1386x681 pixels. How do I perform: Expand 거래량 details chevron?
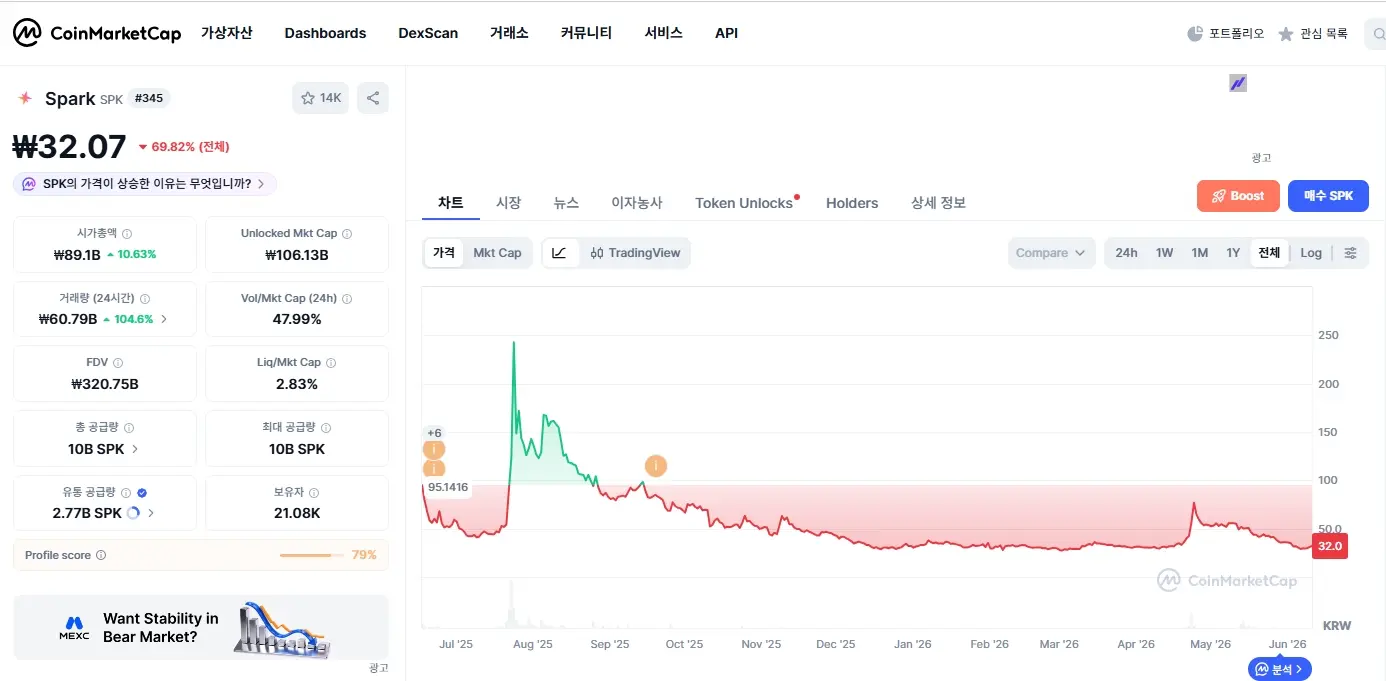[x=164, y=319]
